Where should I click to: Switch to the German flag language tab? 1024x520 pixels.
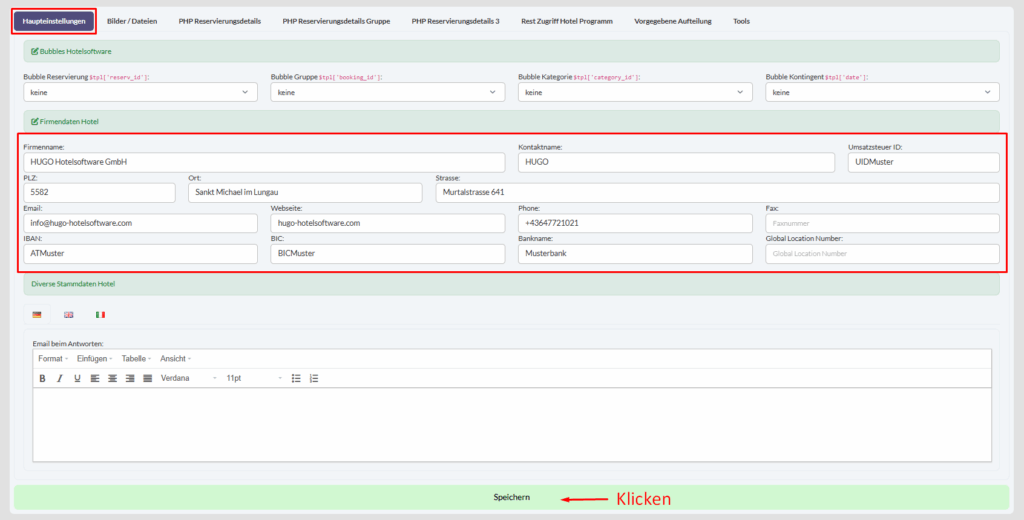click(x=37, y=314)
